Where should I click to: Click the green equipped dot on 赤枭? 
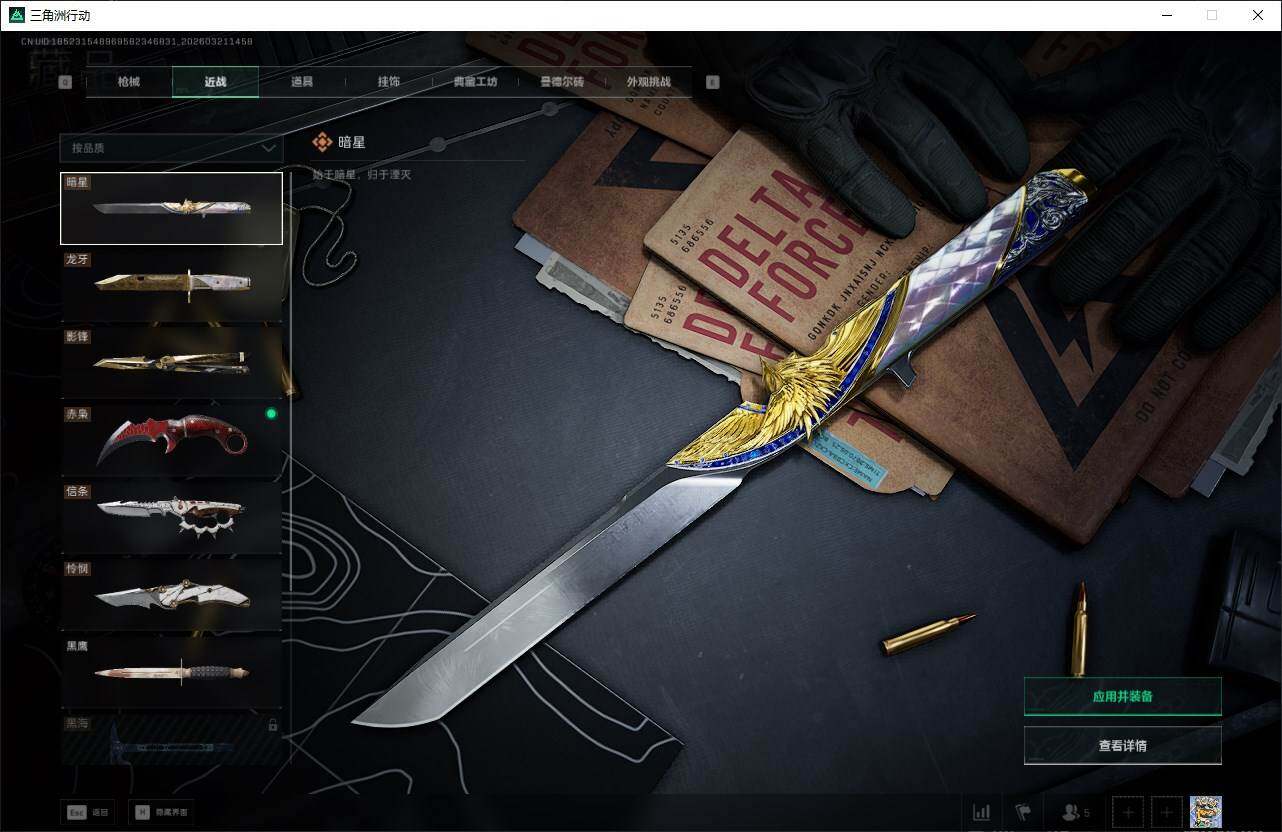tap(270, 413)
